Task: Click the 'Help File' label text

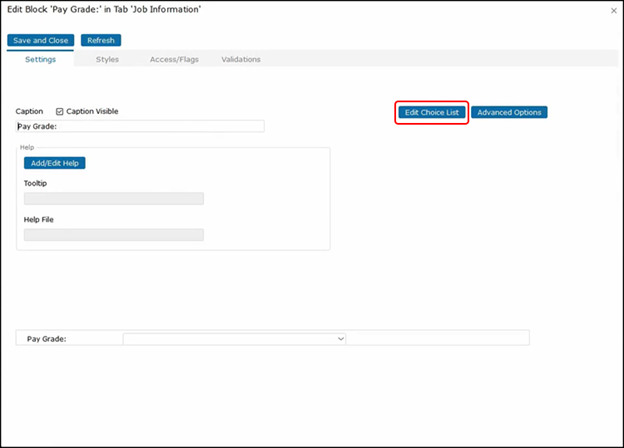Action: [x=40, y=219]
